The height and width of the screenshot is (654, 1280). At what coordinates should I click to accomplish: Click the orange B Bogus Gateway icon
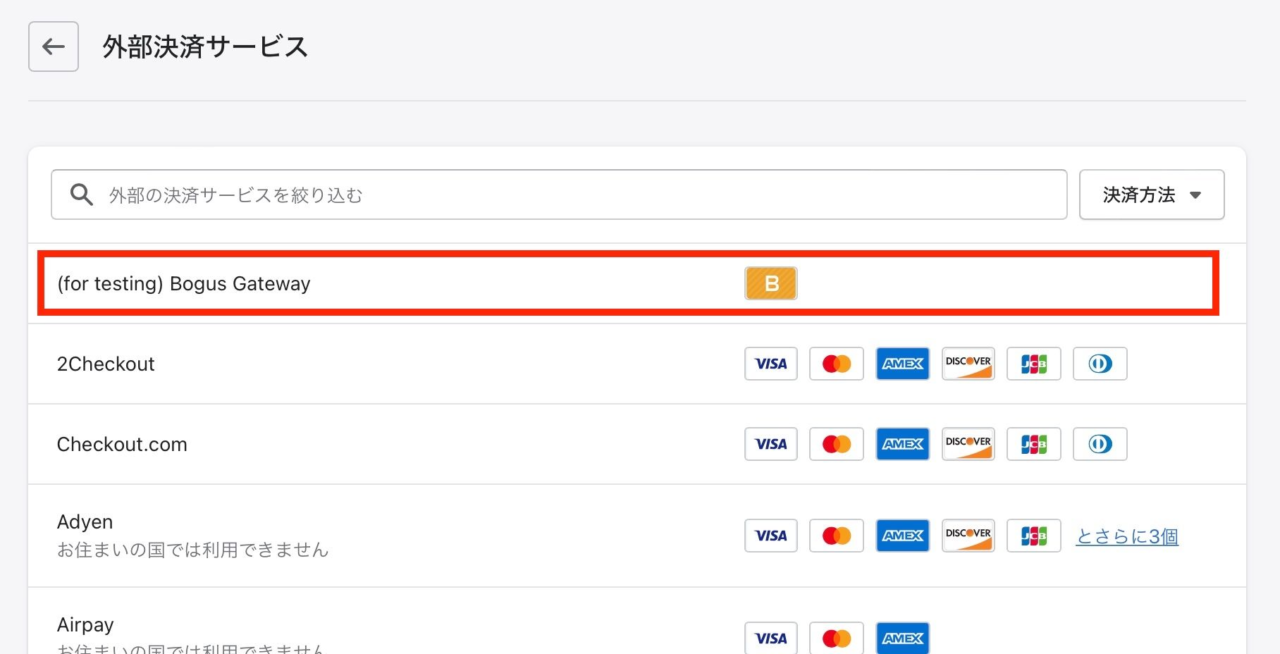pyautogui.click(x=771, y=284)
